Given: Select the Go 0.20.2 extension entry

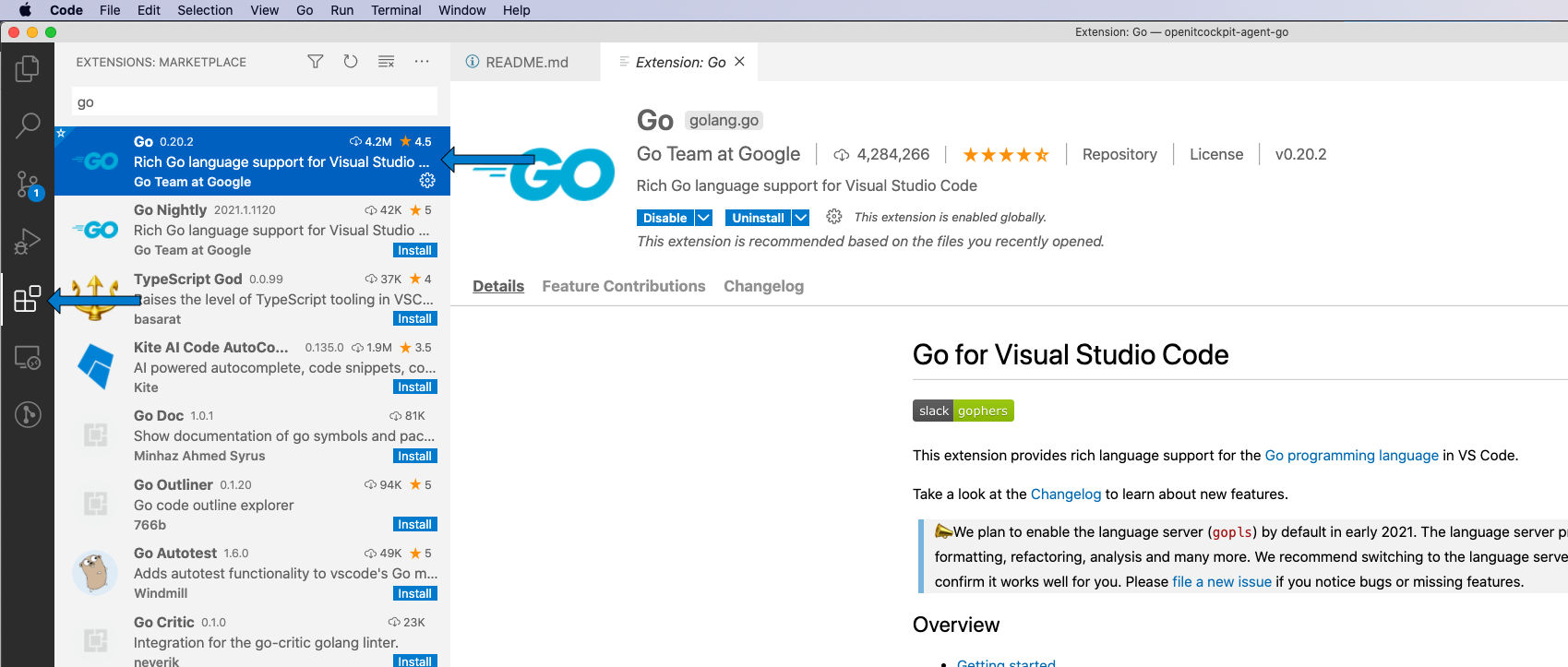Looking at the screenshot, I should coord(252,161).
